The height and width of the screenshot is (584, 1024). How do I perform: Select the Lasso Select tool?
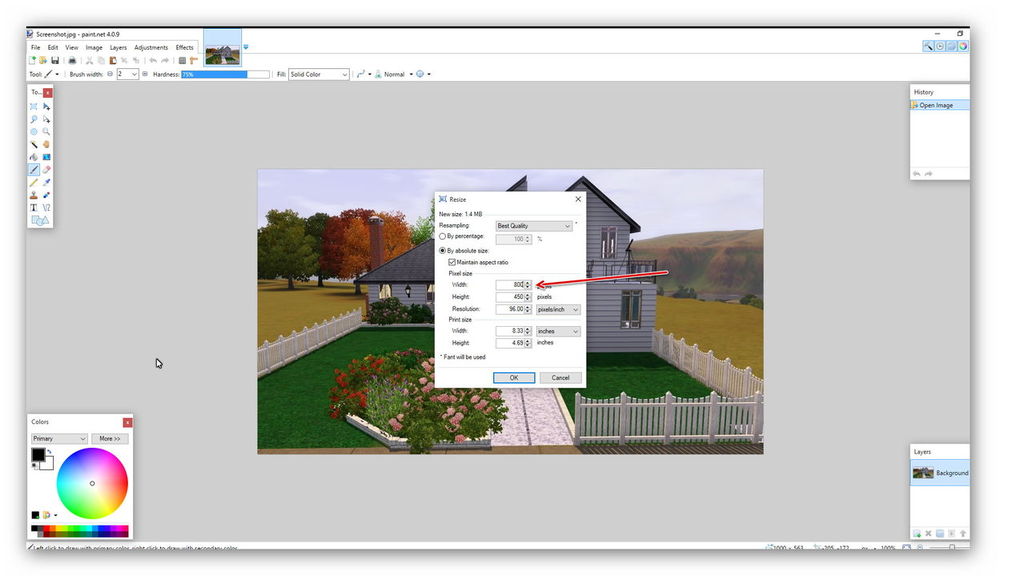34,119
